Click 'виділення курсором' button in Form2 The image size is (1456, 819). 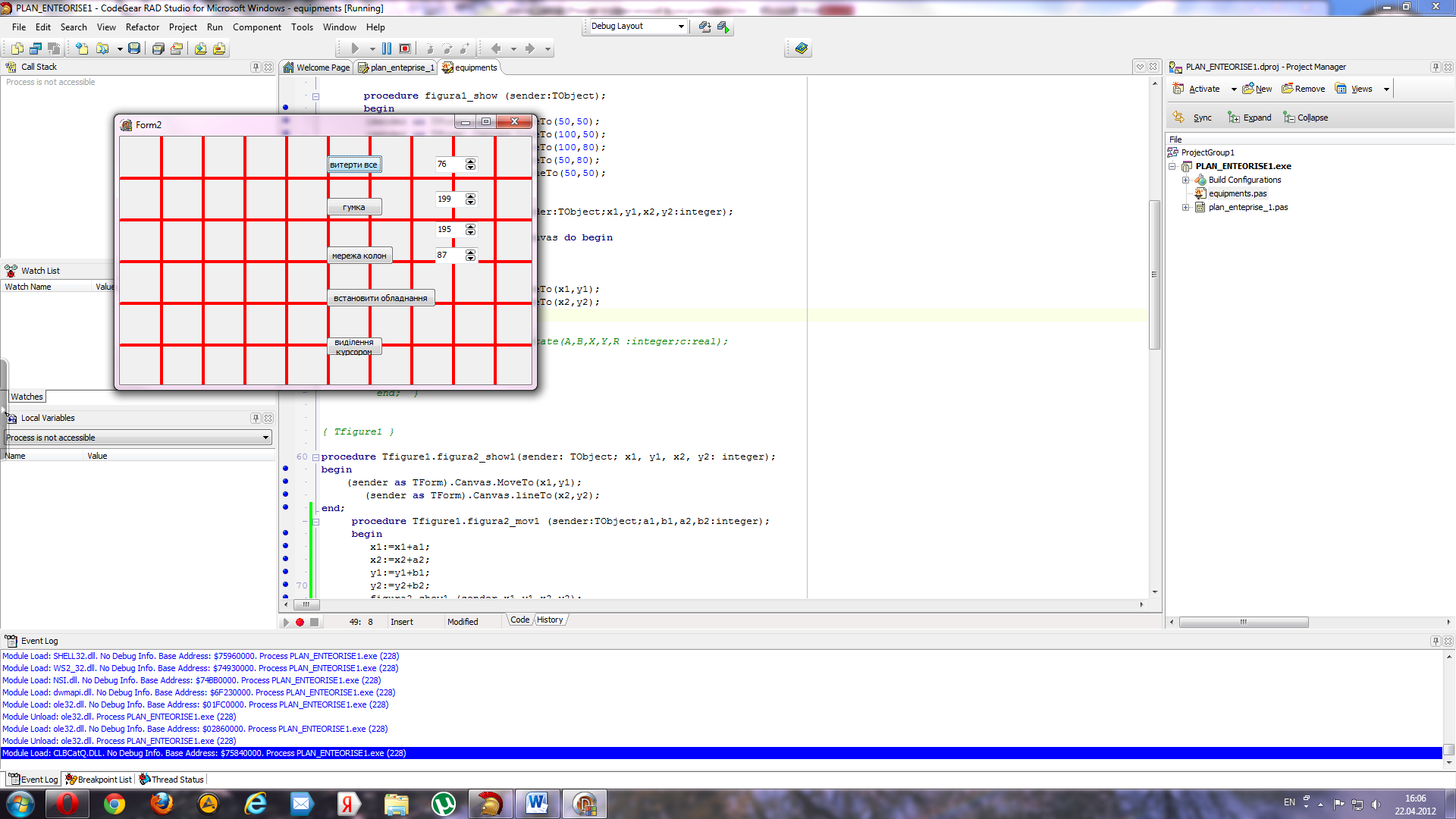point(354,347)
